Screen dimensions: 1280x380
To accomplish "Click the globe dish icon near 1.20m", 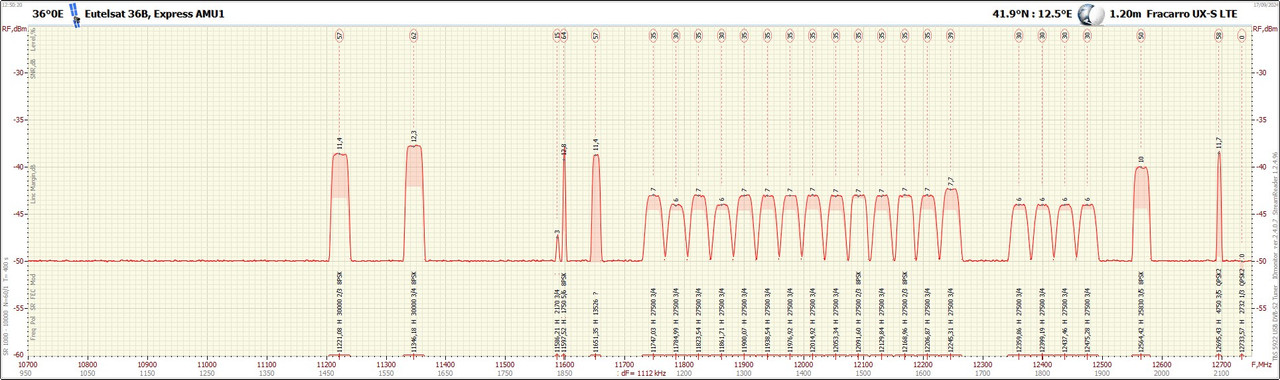I will pos(1091,15).
